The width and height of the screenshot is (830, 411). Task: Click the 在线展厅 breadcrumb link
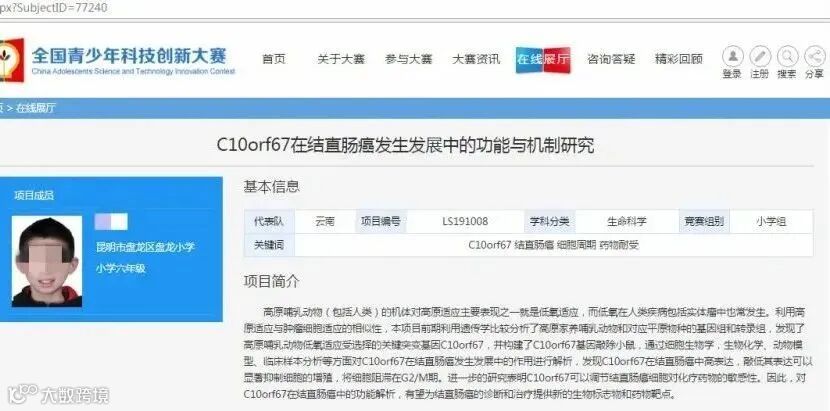pyautogui.click(x=35, y=108)
